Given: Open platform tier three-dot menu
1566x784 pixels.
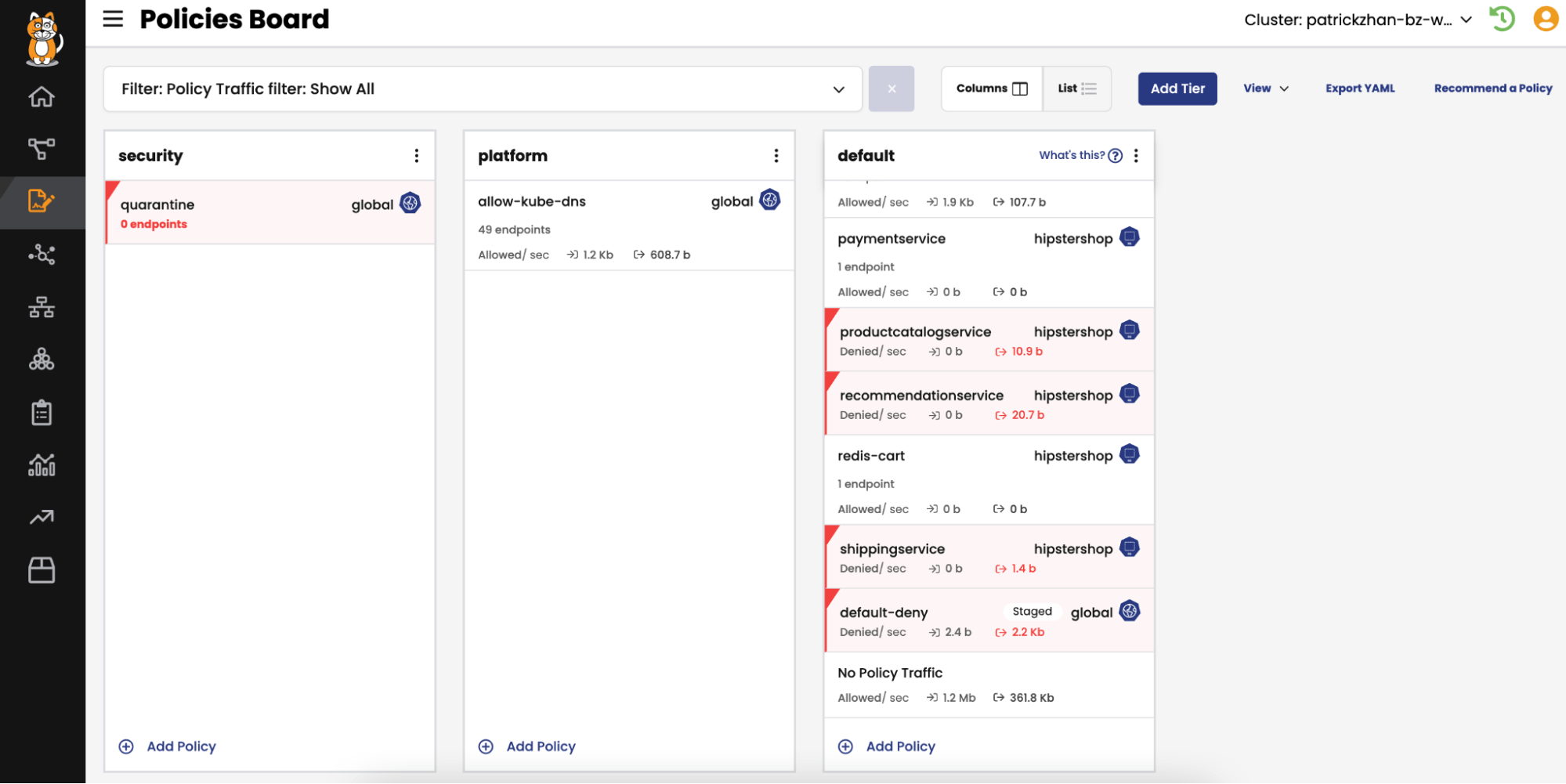Looking at the screenshot, I should (x=776, y=156).
